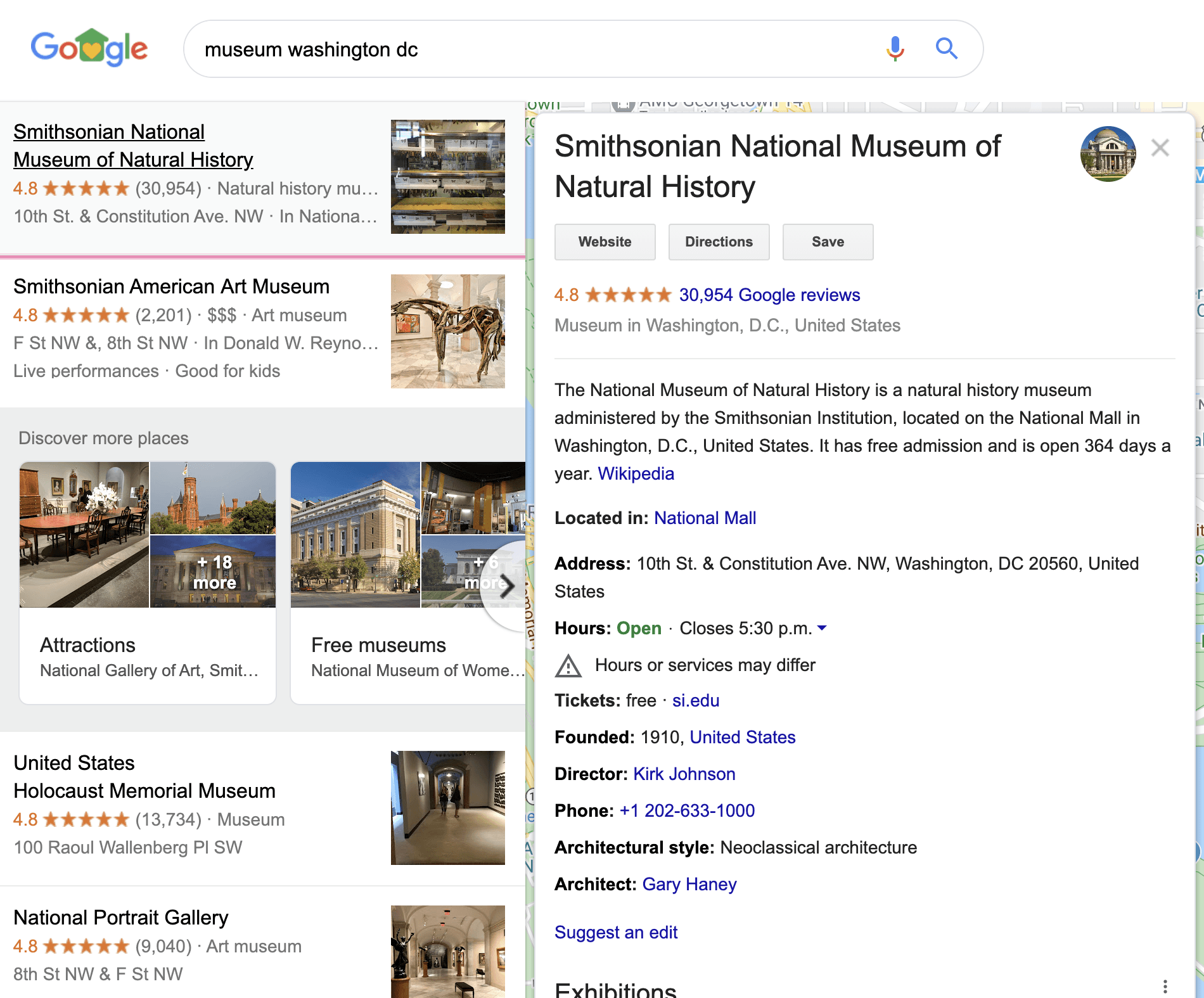Click Smithsonian castle attractions photo
1204x998 pixels.
coord(213,498)
